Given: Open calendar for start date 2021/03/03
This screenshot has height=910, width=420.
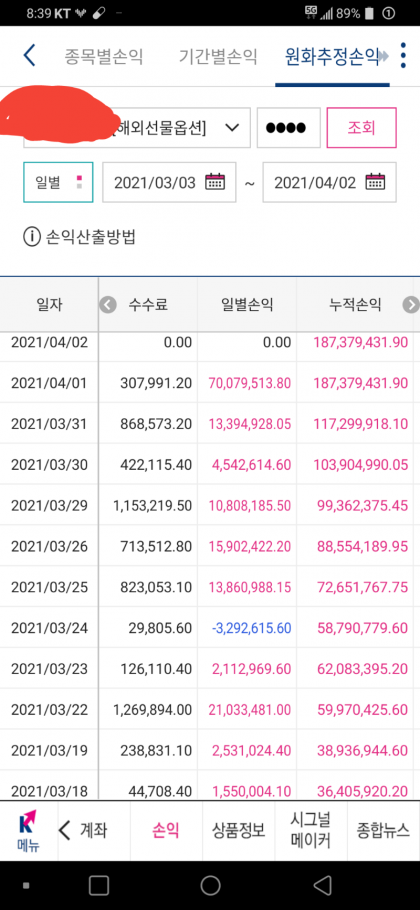Looking at the screenshot, I should (215, 182).
